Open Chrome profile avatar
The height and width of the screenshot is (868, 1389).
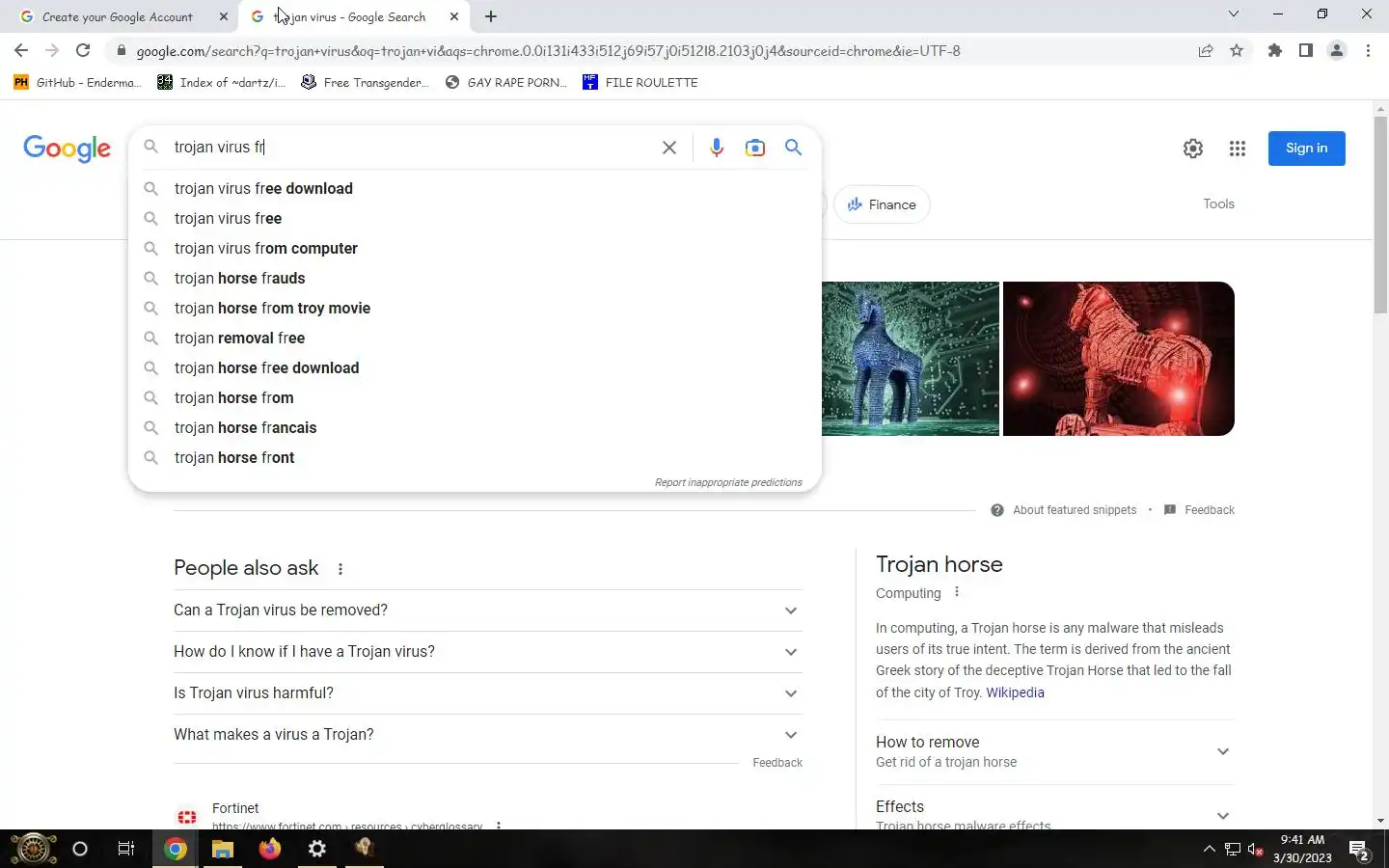point(1337,51)
